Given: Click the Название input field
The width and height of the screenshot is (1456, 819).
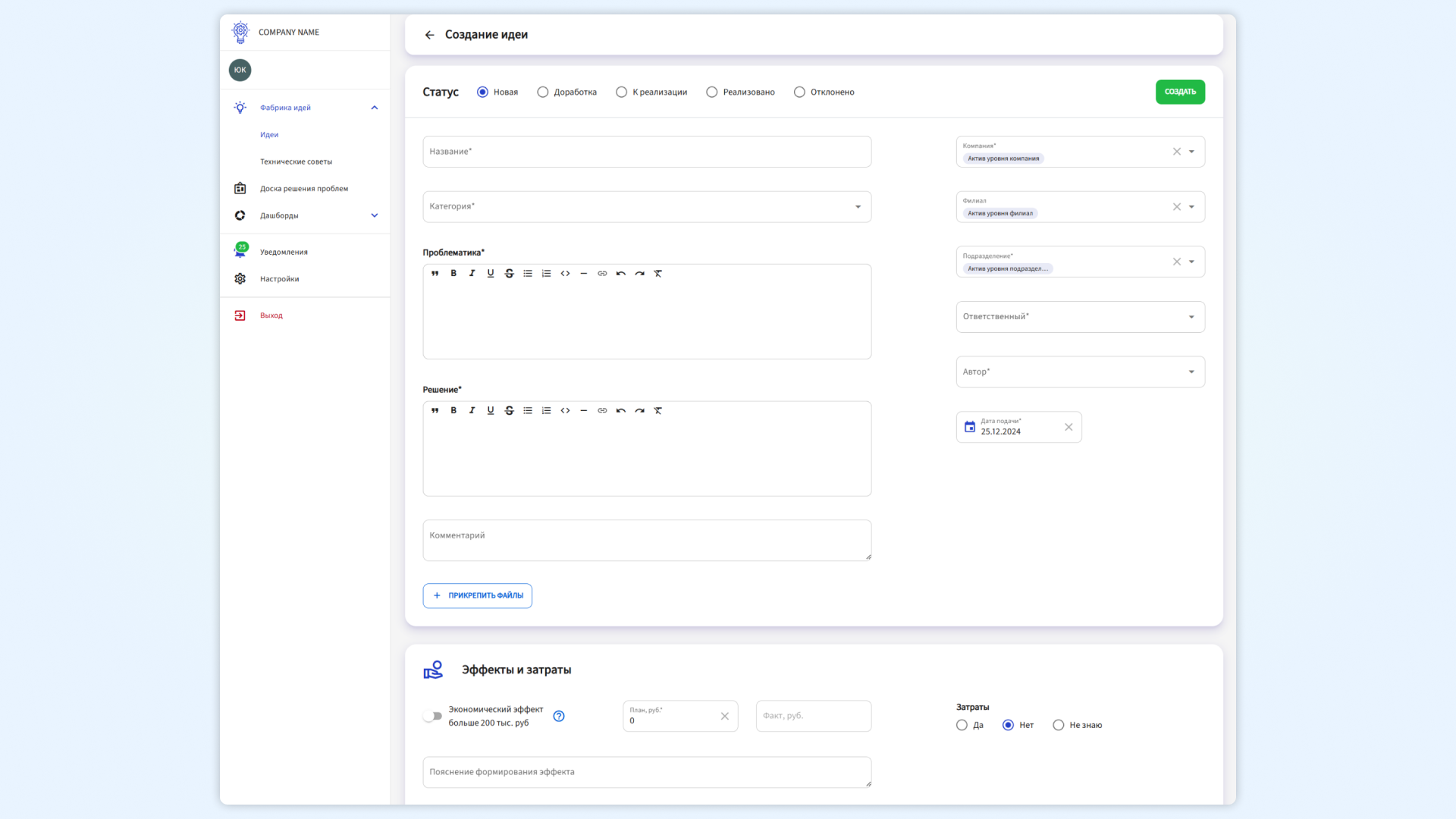Looking at the screenshot, I should 647,152.
